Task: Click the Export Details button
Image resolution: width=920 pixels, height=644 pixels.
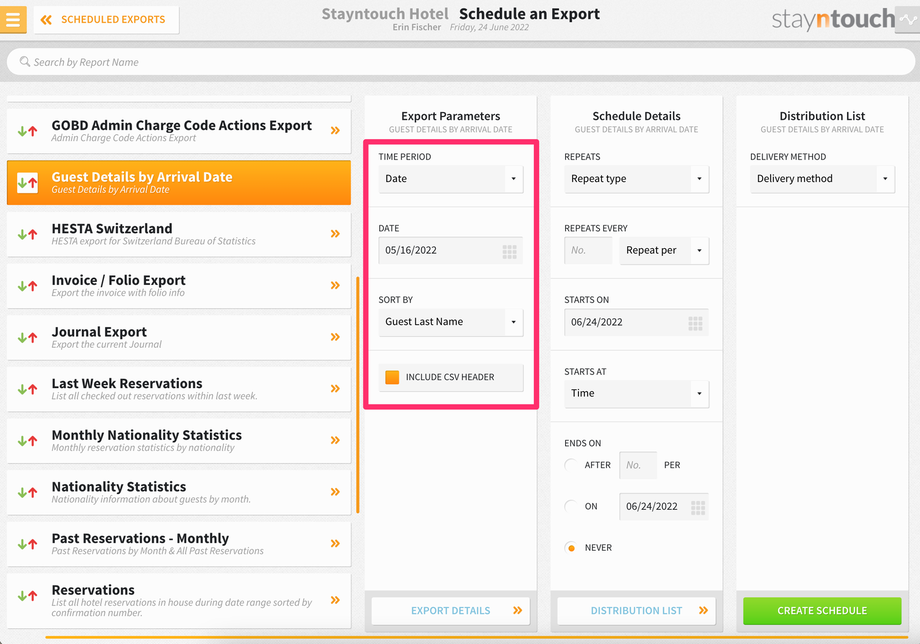Action: coord(451,611)
